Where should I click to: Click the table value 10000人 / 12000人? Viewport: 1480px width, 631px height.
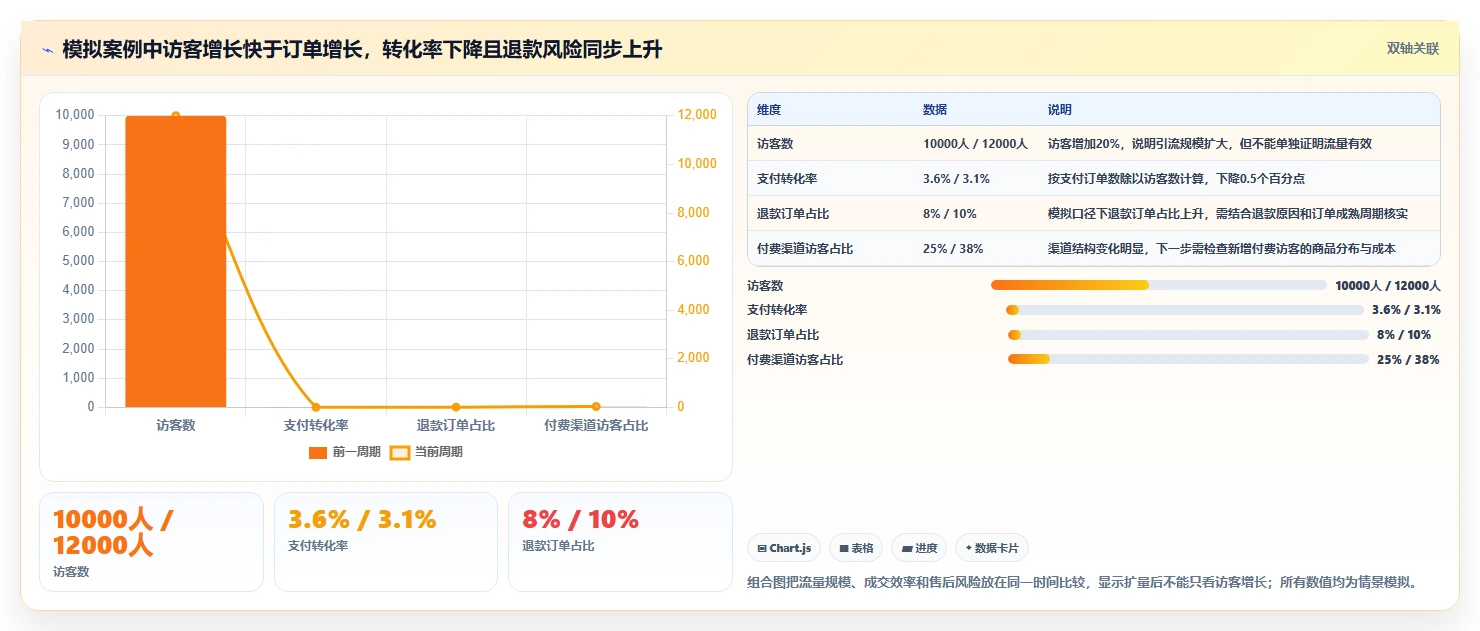tap(975, 144)
